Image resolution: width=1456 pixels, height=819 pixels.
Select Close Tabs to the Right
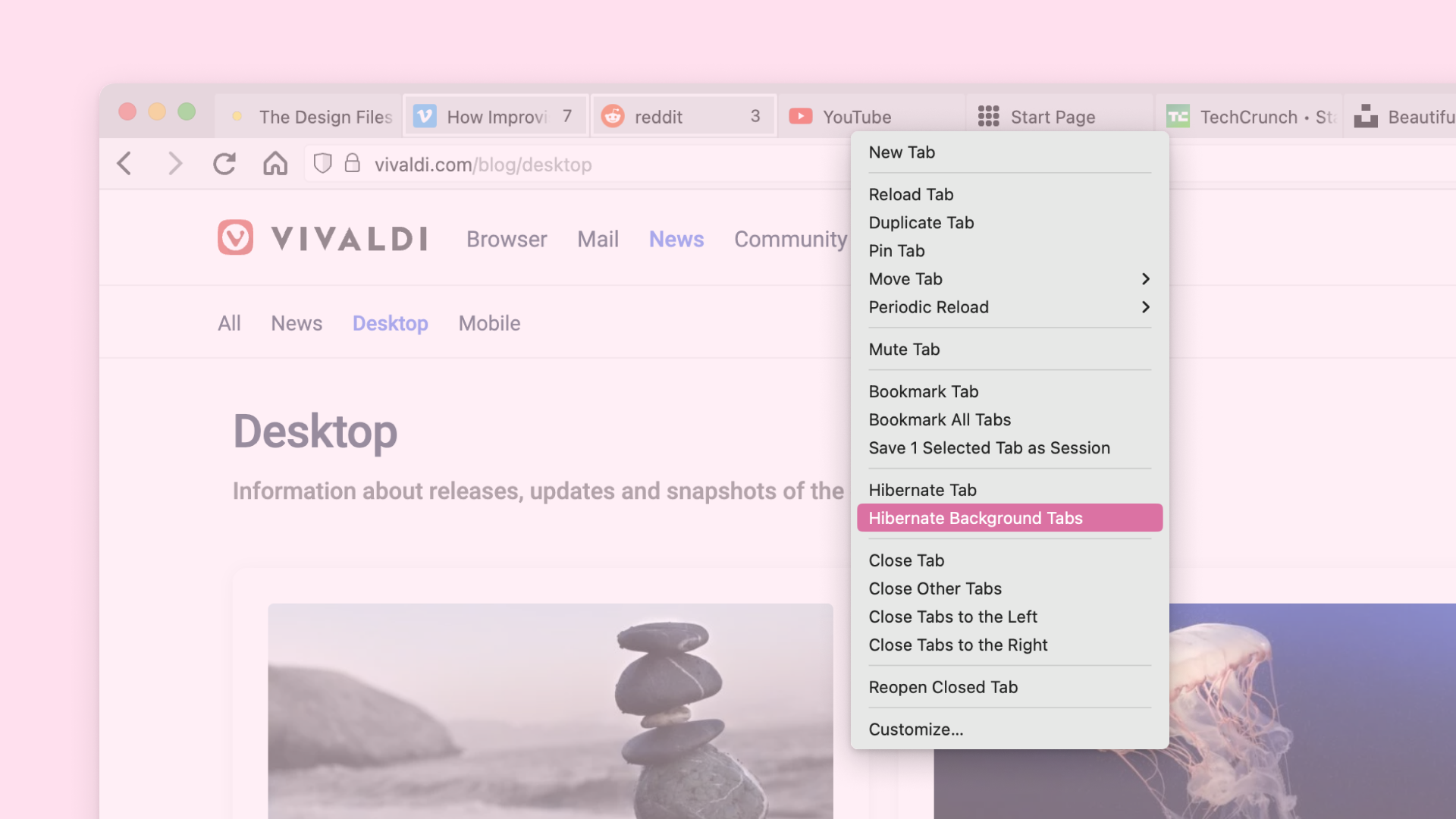point(1009,645)
